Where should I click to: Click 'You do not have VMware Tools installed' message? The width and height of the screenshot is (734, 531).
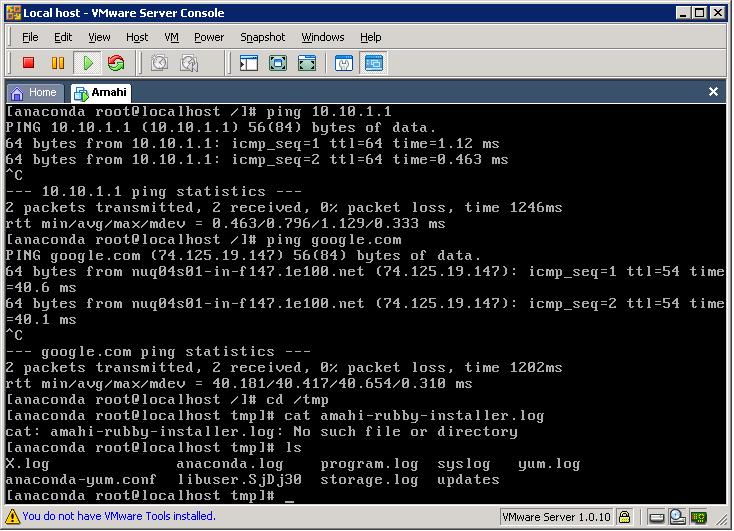pyautogui.click(x=119, y=516)
